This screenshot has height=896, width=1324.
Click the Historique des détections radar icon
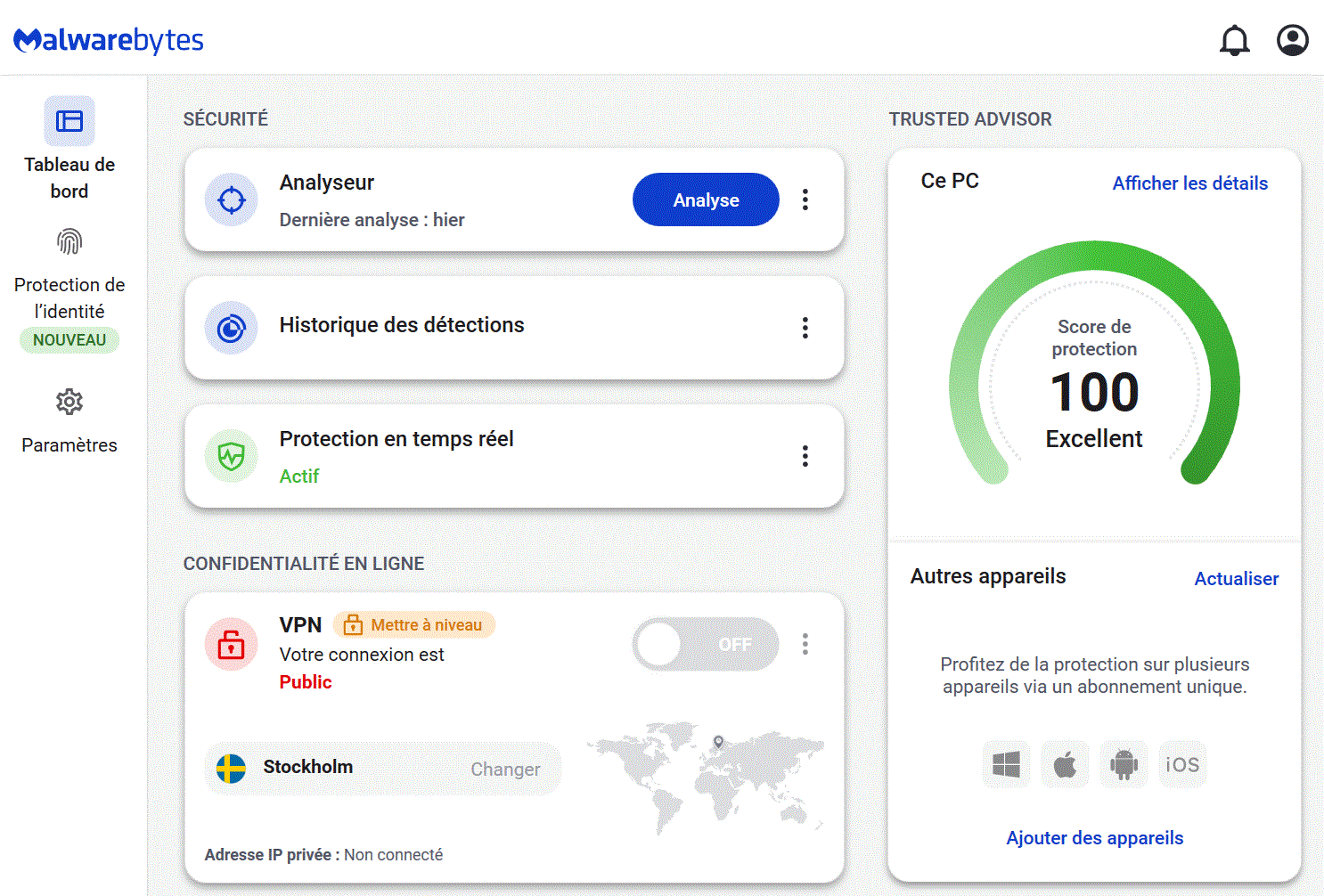tap(232, 328)
